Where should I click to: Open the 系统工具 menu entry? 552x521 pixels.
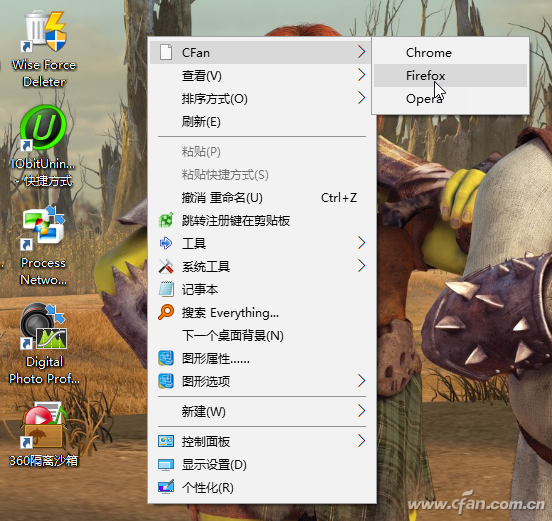262,266
